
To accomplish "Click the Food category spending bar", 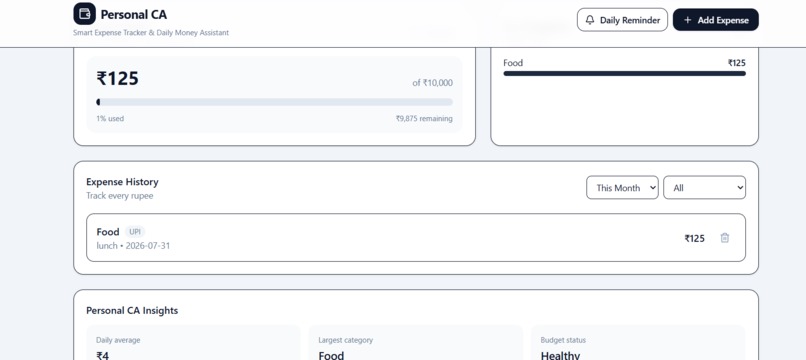I will click(625, 74).
